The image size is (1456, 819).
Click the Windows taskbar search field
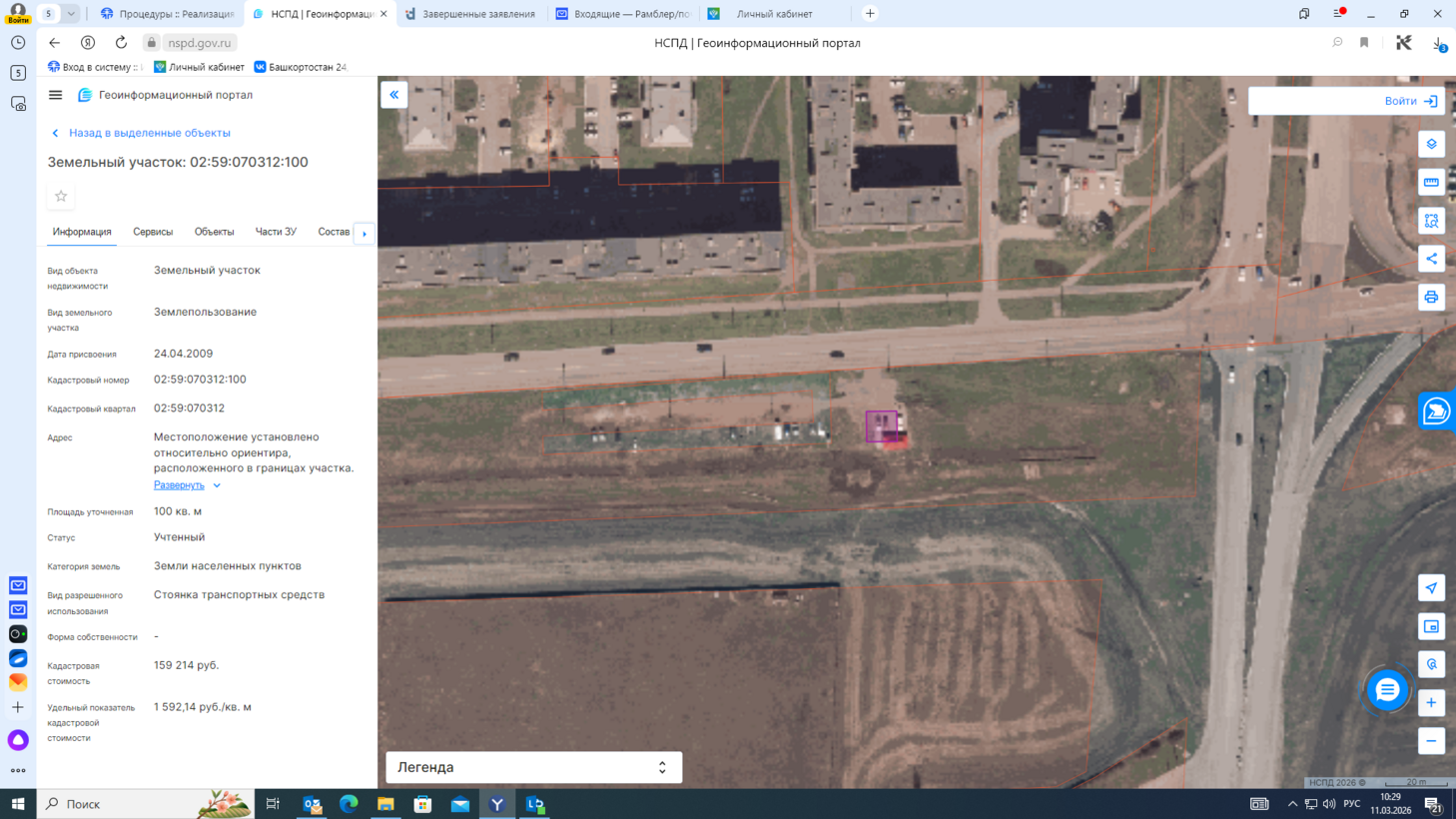(x=120, y=804)
